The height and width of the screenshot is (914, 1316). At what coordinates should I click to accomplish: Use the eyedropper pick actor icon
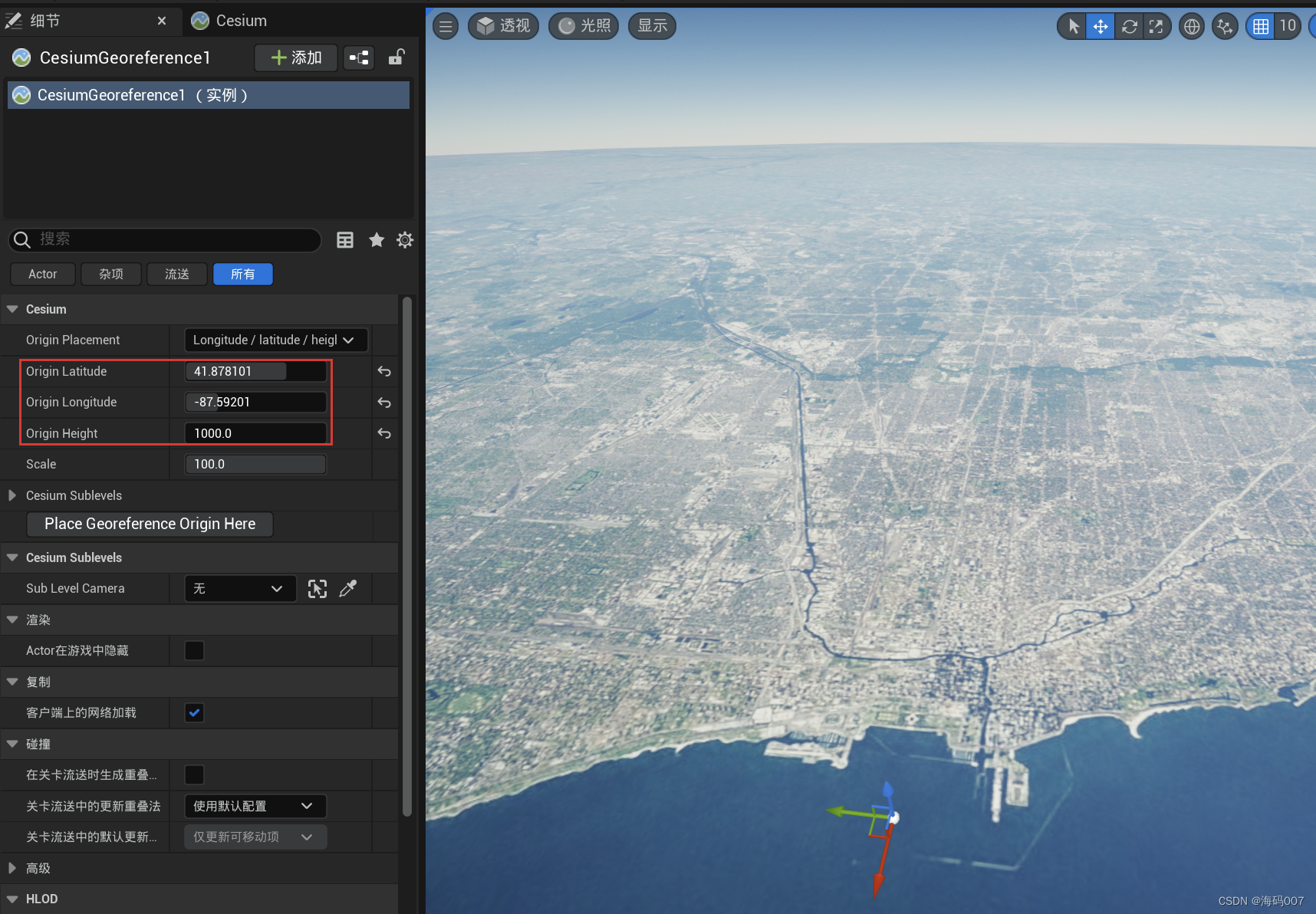pyautogui.click(x=348, y=588)
